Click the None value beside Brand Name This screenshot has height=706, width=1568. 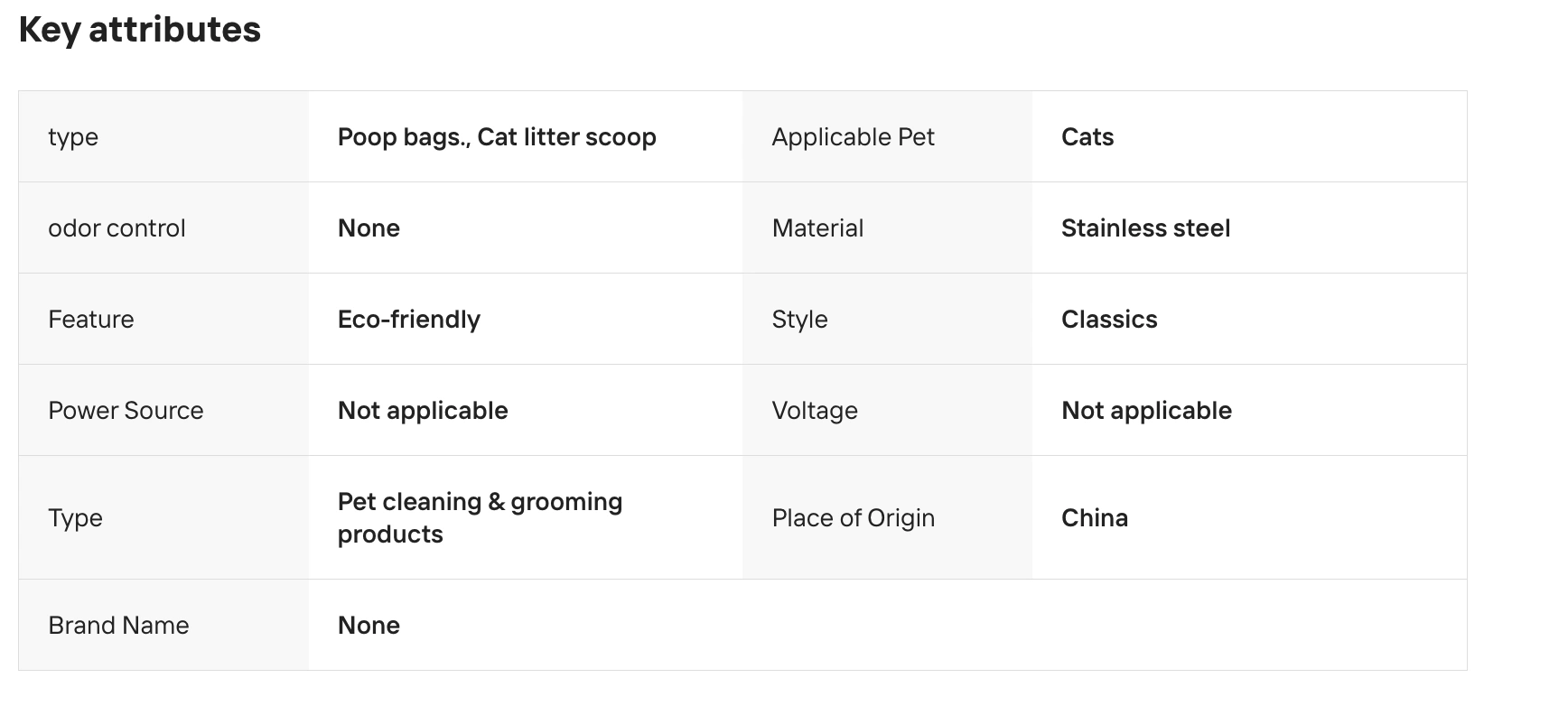(x=369, y=626)
